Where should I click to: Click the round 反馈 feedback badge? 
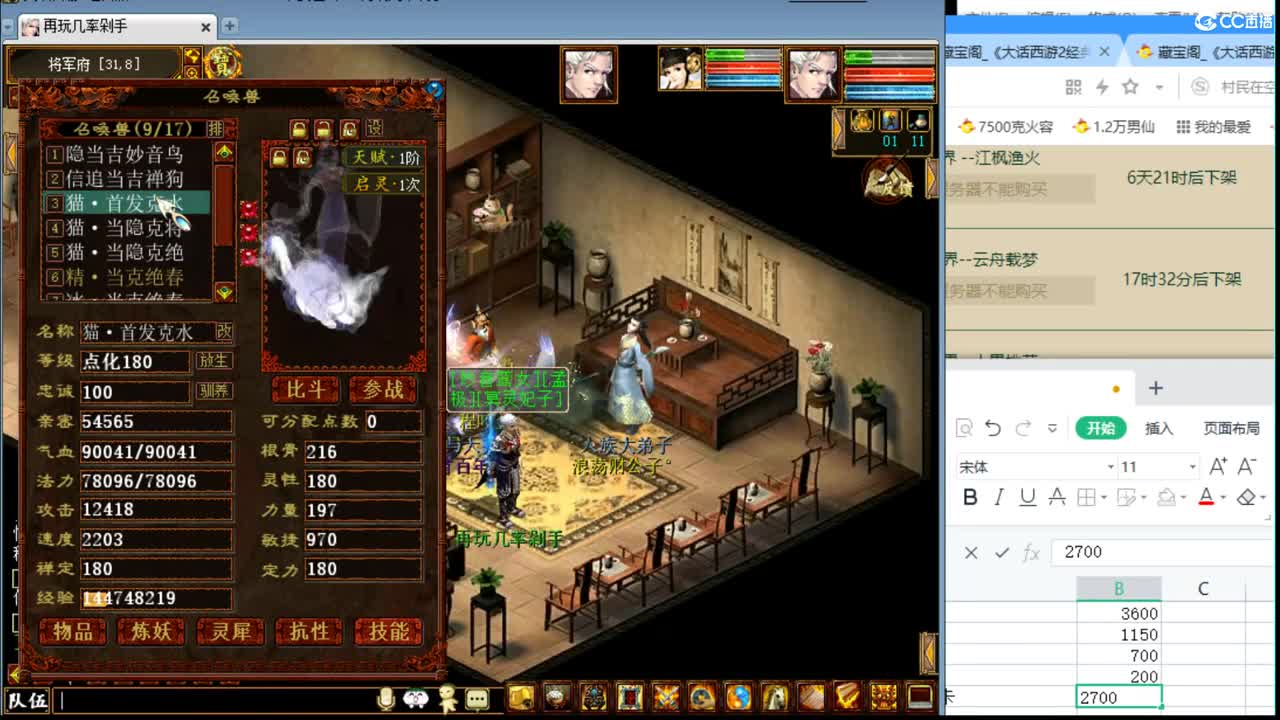point(888,181)
